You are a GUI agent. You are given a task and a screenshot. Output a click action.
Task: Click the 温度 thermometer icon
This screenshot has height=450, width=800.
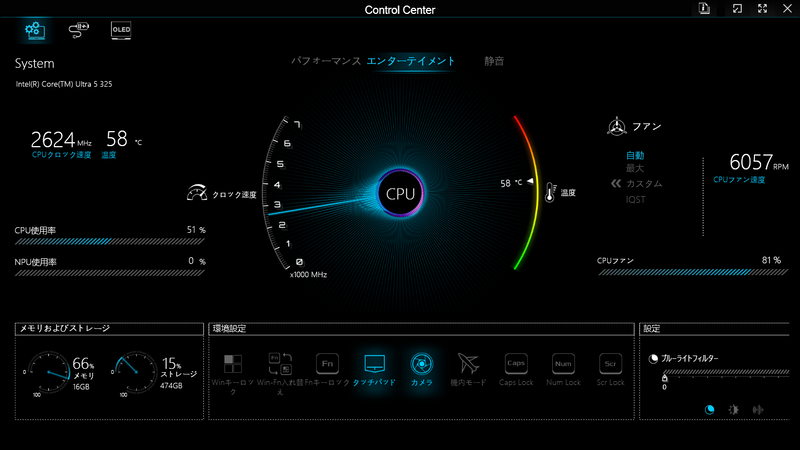click(550, 192)
